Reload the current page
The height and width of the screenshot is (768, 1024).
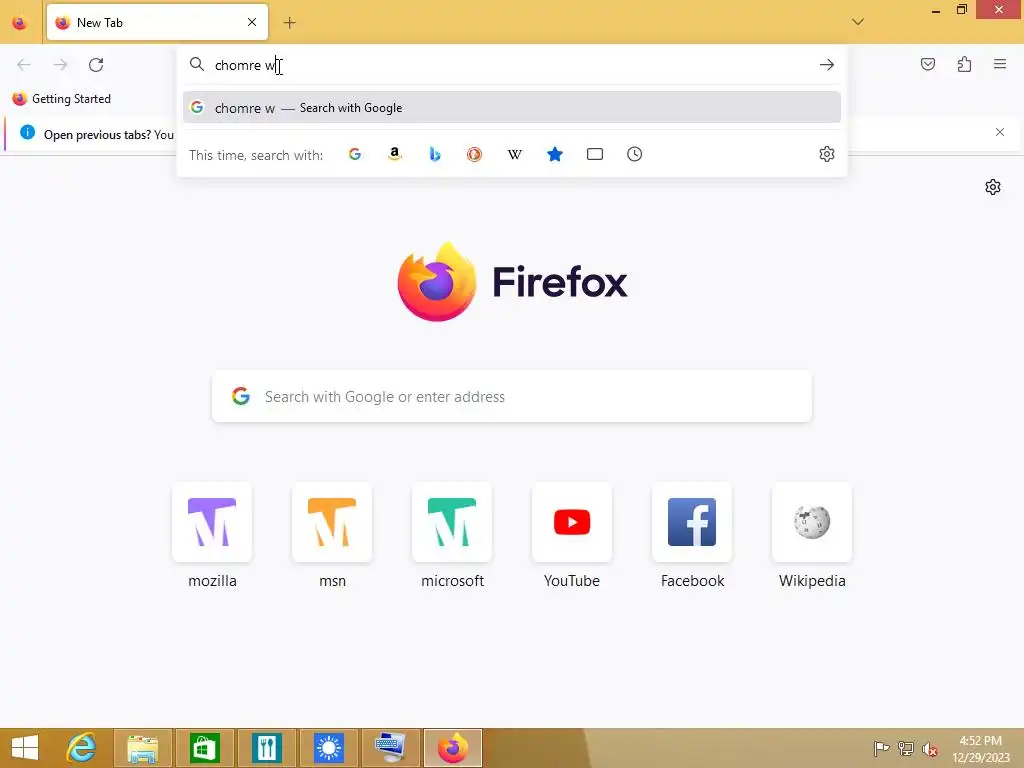click(x=96, y=65)
